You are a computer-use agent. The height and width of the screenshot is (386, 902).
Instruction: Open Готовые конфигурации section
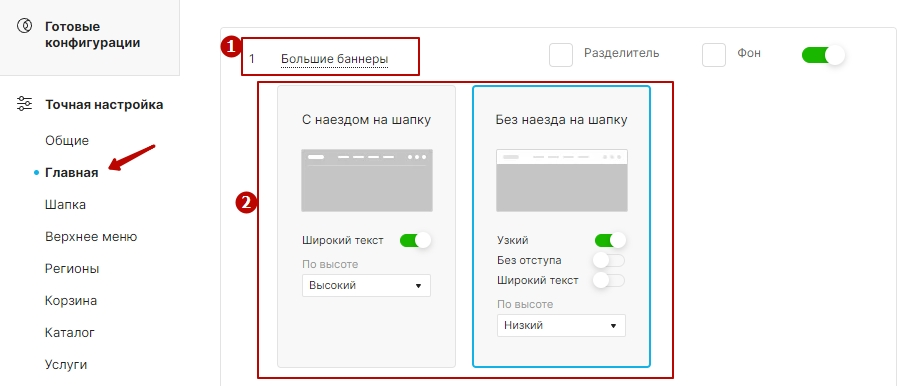tap(93, 35)
